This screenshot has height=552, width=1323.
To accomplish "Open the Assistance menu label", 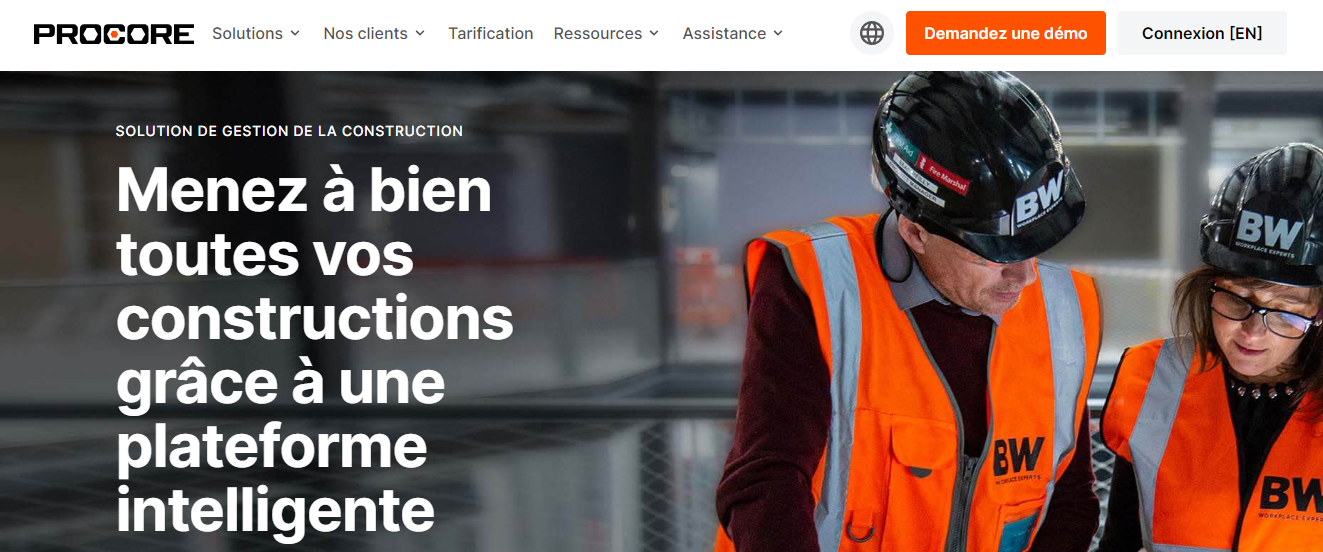I will (x=724, y=33).
